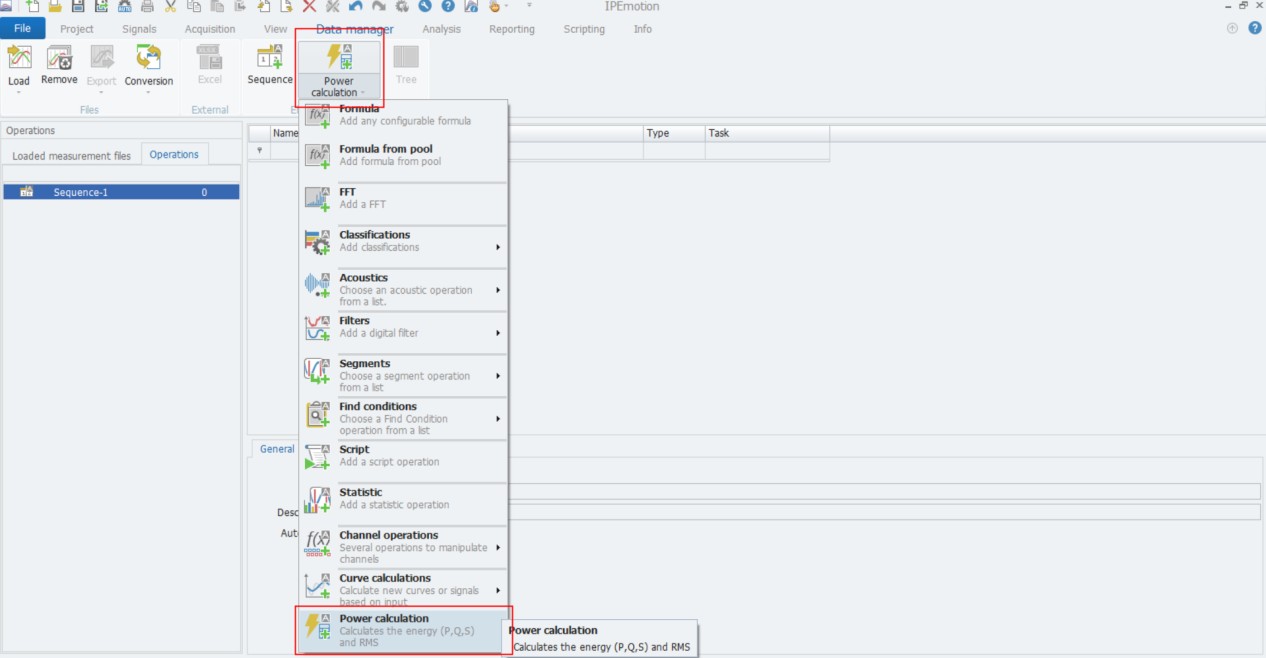
Task: Expand the Filters submenu arrow
Action: (x=498, y=333)
